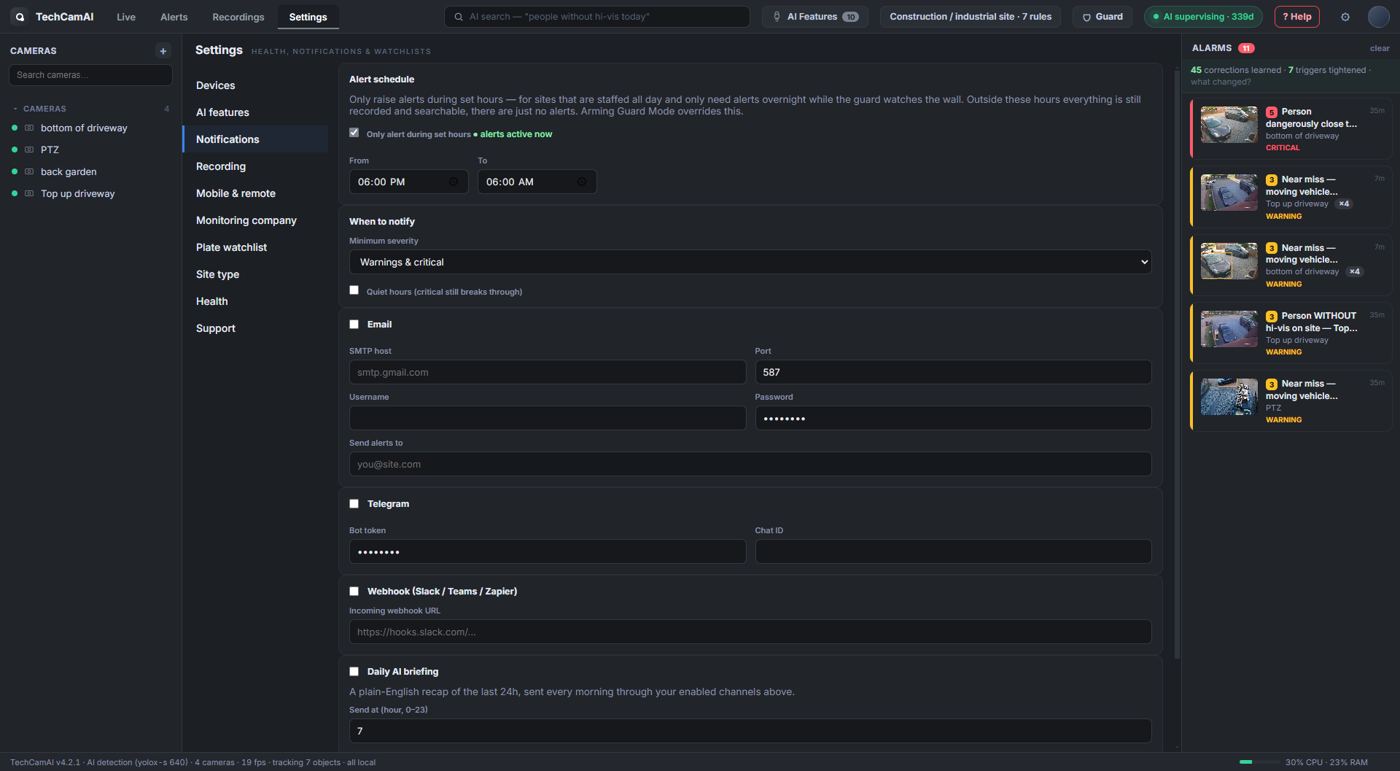Click the Search cameras field
The width and height of the screenshot is (1400, 771).
tap(90, 75)
